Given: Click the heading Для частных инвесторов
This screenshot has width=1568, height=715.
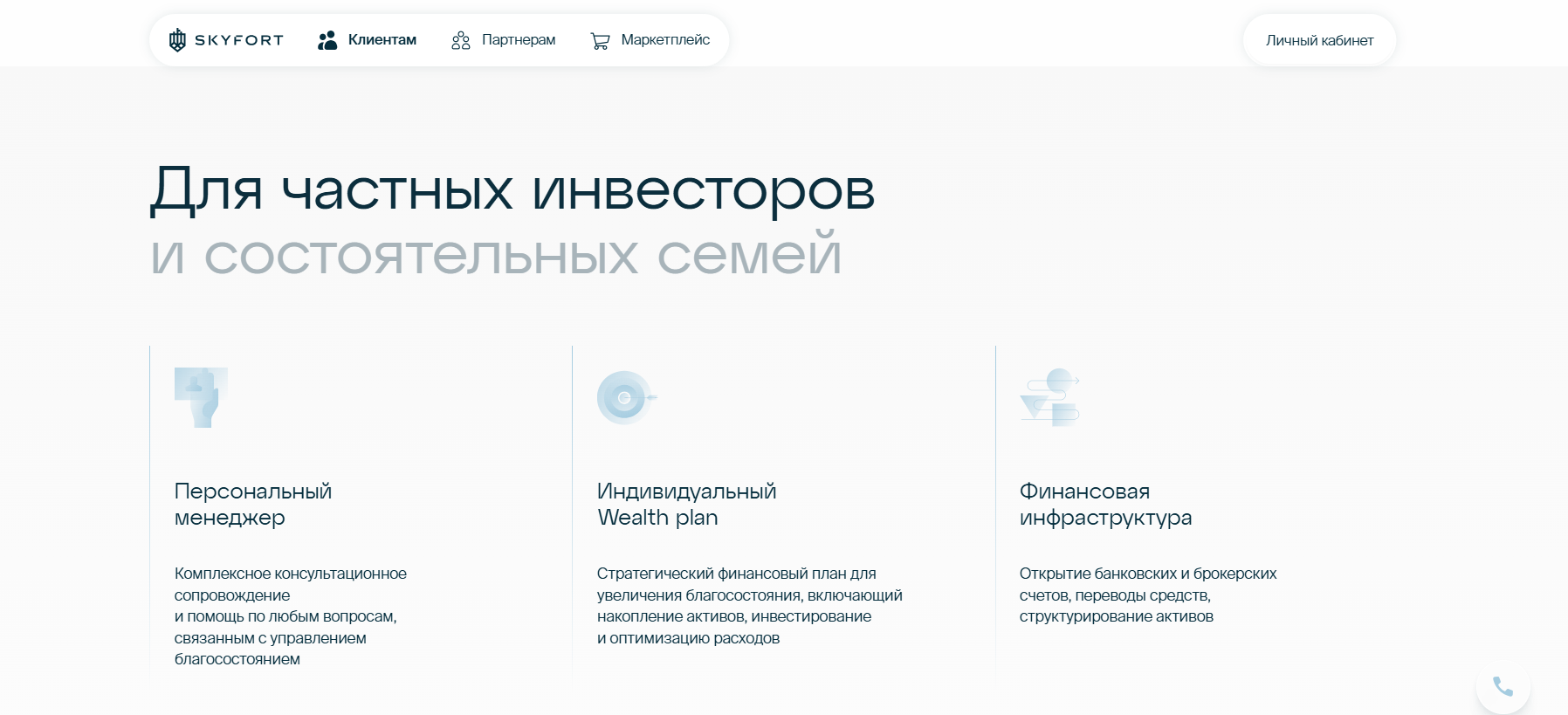Looking at the screenshot, I should coord(512,189).
